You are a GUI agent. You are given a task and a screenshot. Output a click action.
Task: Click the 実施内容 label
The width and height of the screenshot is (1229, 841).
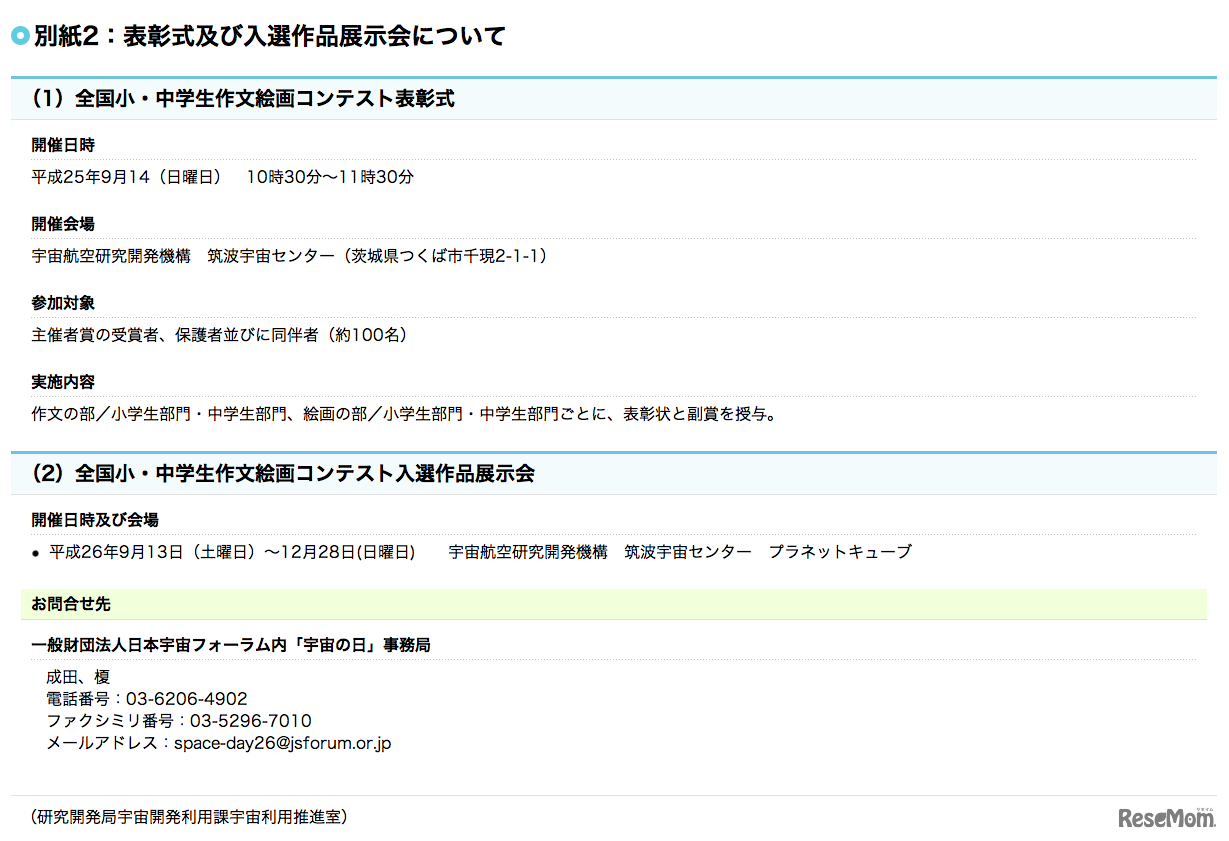click(63, 382)
